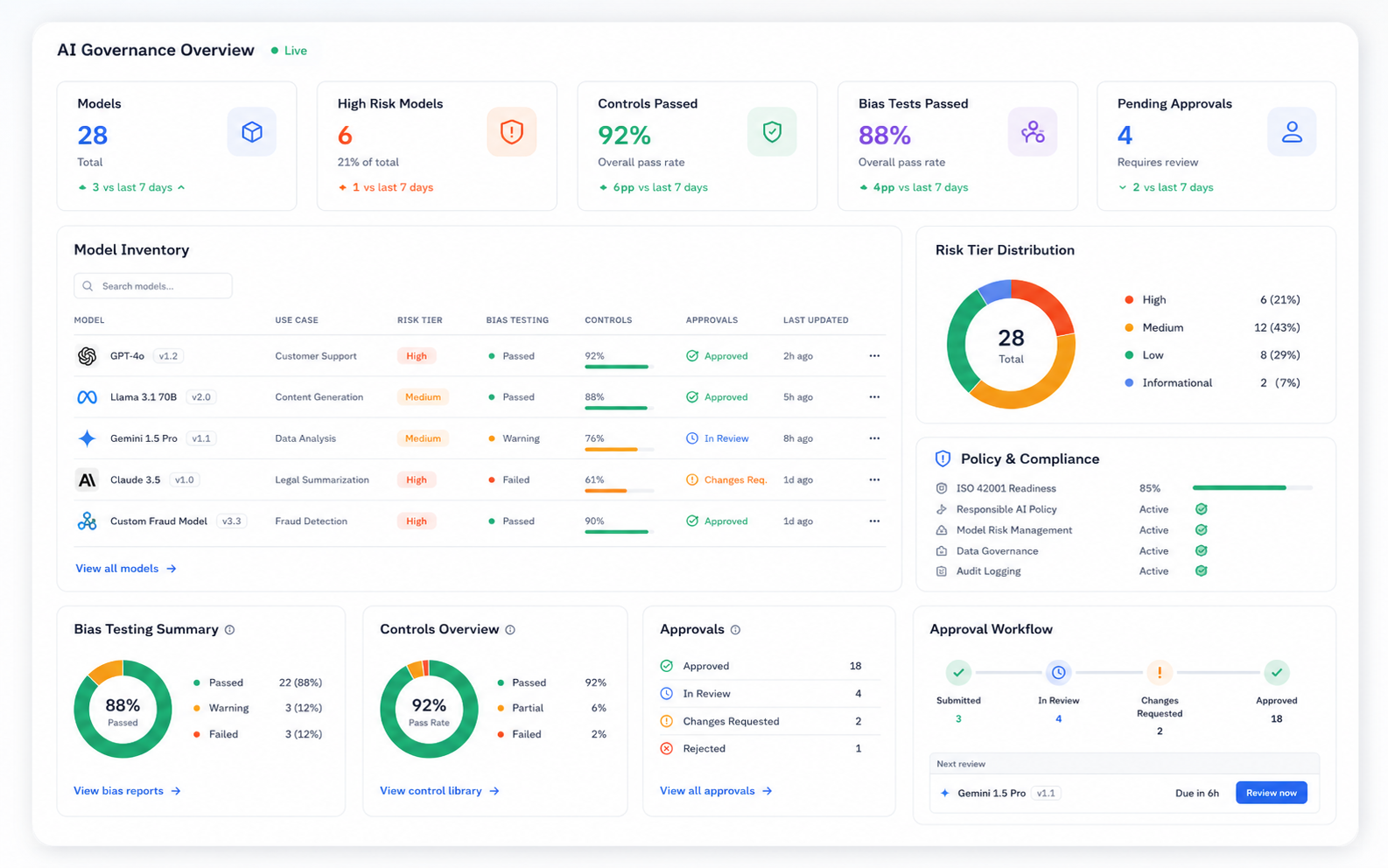Viewport: 1388px width, 868px height.
Task: Click the shield alert icon for High Risk Models
Action: pyautogui.click(x=512, y=132)
